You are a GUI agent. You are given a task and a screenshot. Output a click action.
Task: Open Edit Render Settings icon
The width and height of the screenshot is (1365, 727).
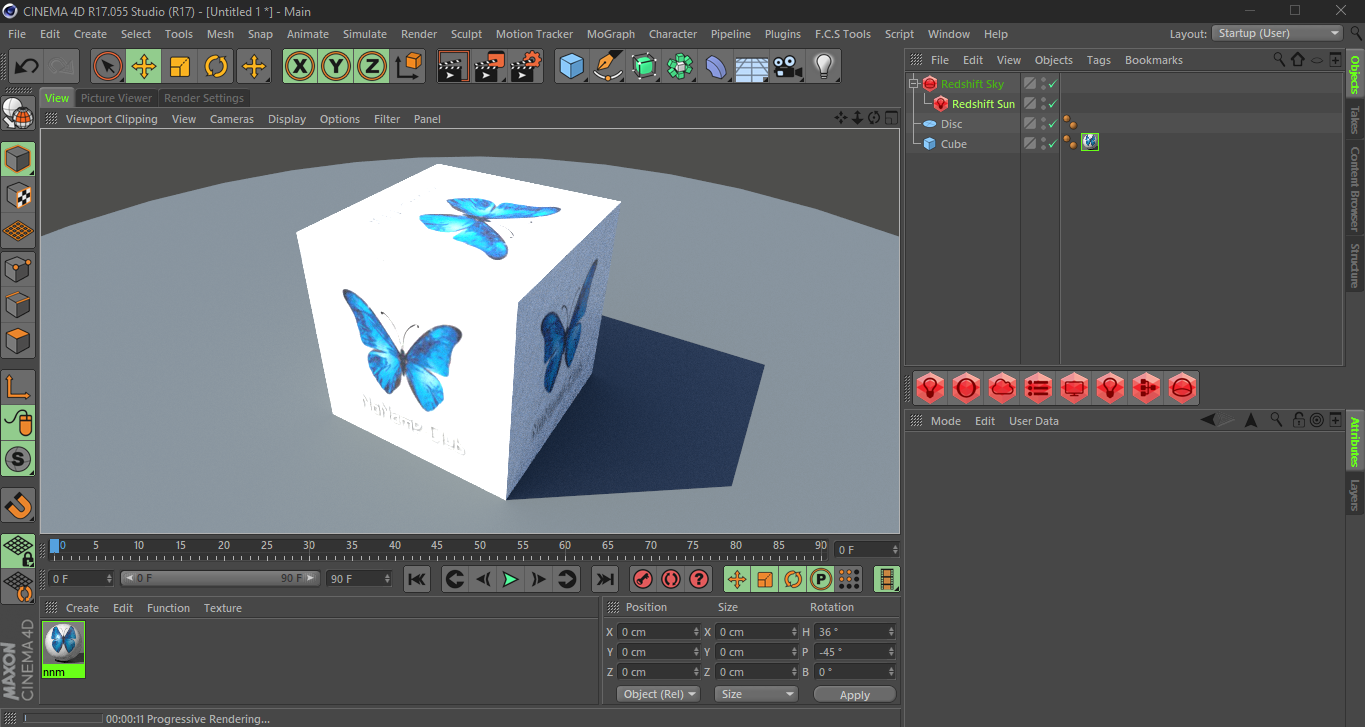tap(526, 67)
